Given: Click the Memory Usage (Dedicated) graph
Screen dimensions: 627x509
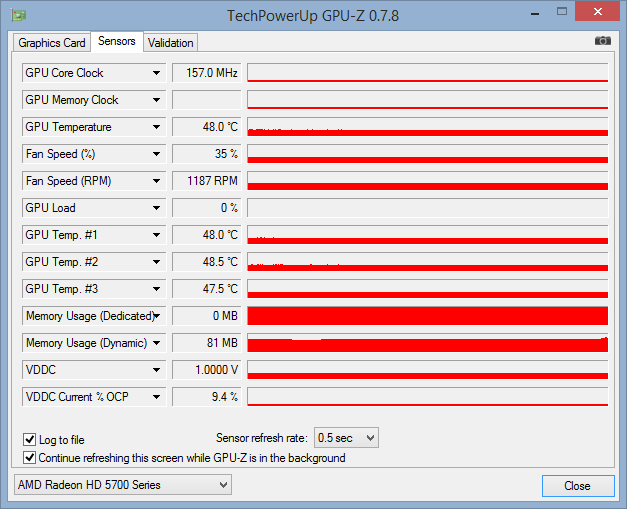Looking at the screenshot, I should (x=427, y=316).
